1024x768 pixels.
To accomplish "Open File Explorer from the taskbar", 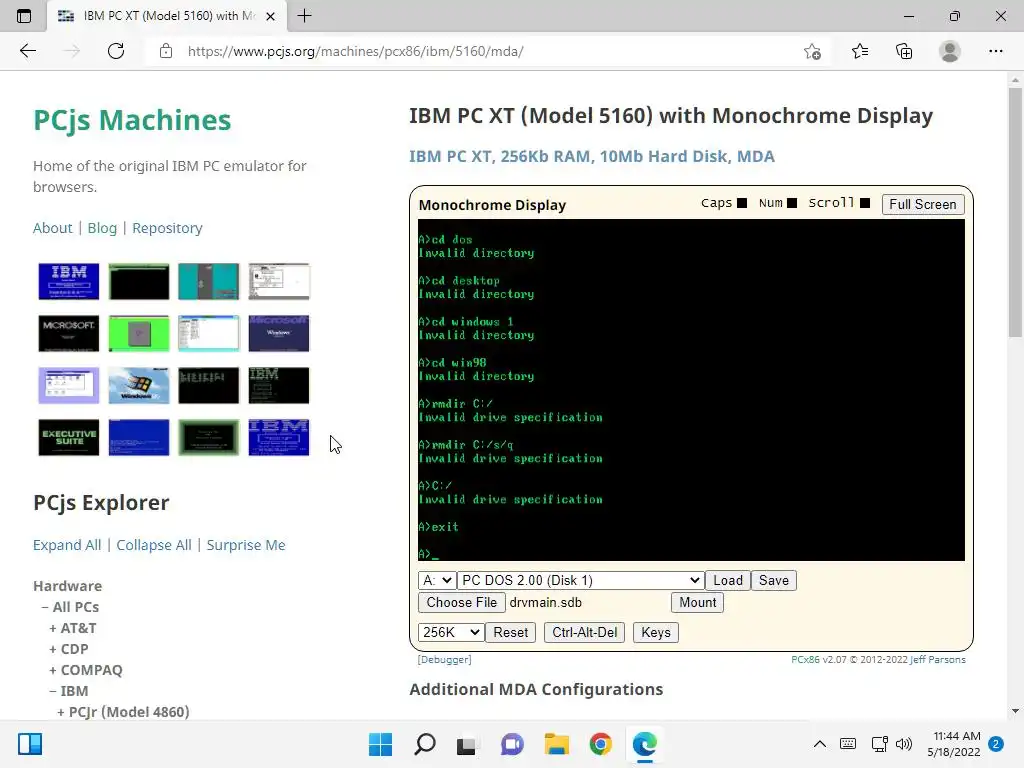I will [x=556, y=744].
